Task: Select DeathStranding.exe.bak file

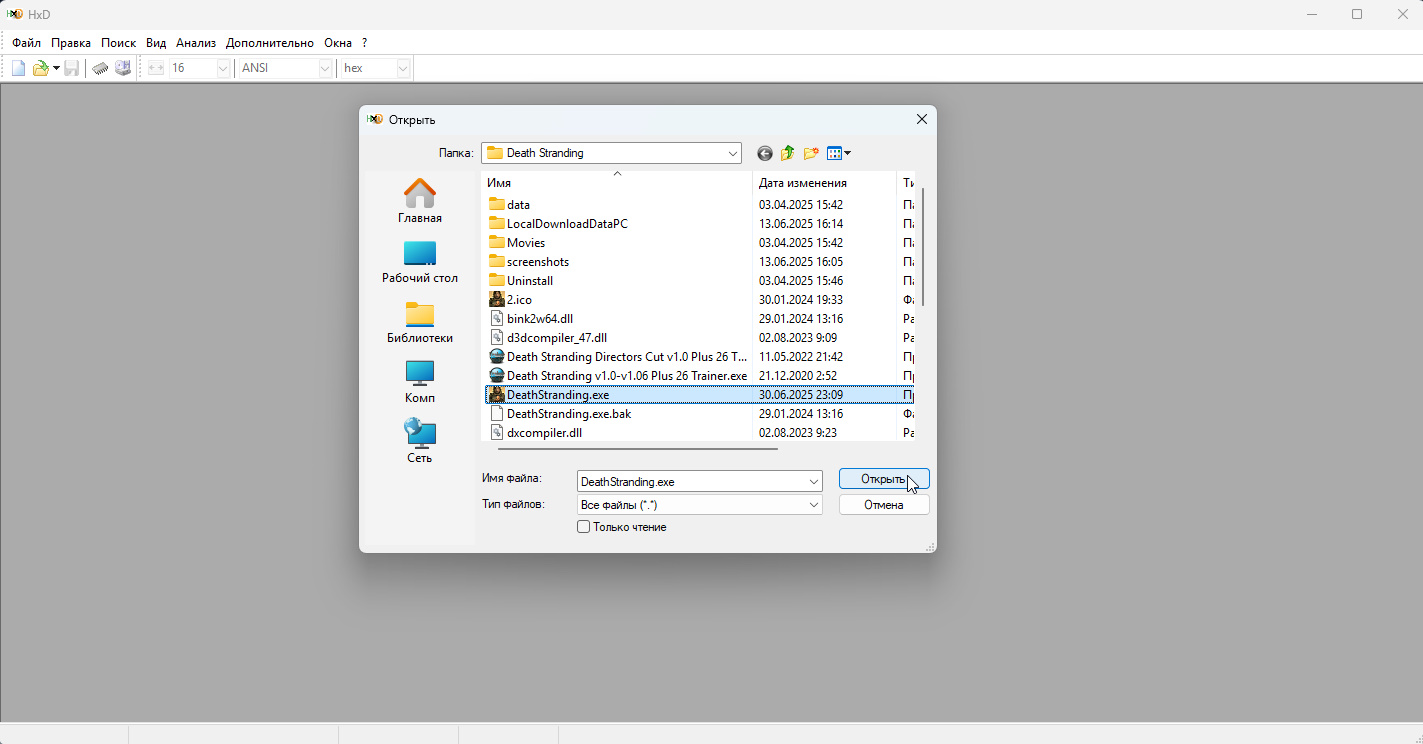Action: click(x=560, y=413)
